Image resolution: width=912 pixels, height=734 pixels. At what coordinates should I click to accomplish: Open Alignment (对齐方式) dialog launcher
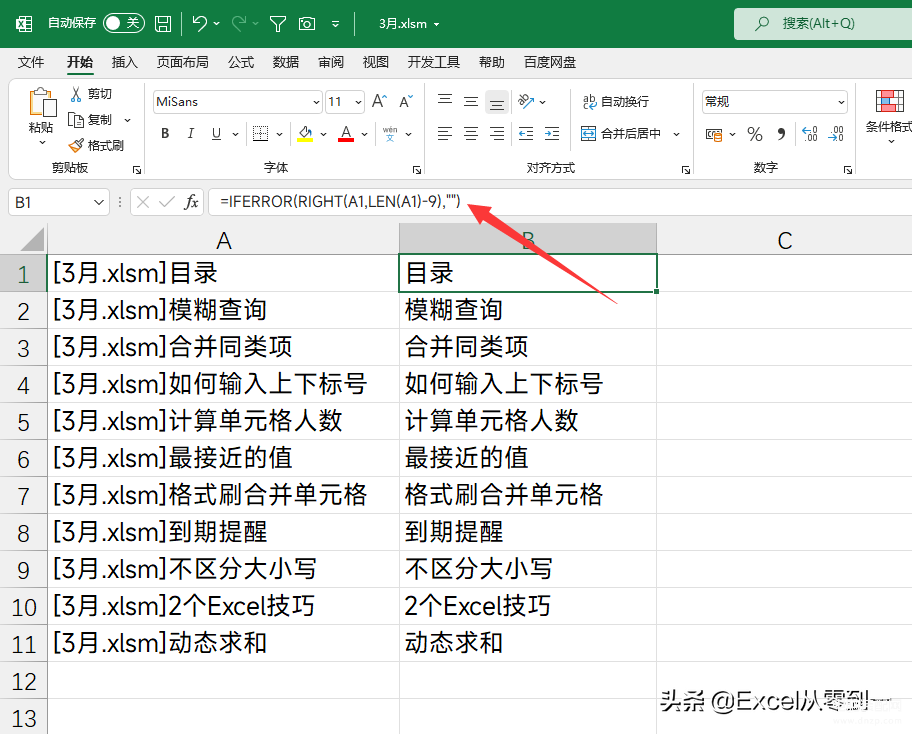[686, 170]
